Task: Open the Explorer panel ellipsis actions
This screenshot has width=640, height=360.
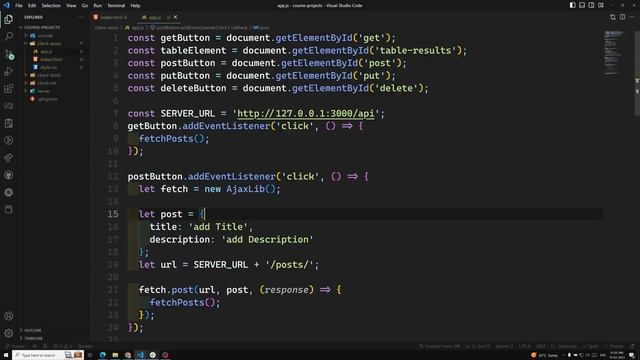Action: click(x=80, y=17)
